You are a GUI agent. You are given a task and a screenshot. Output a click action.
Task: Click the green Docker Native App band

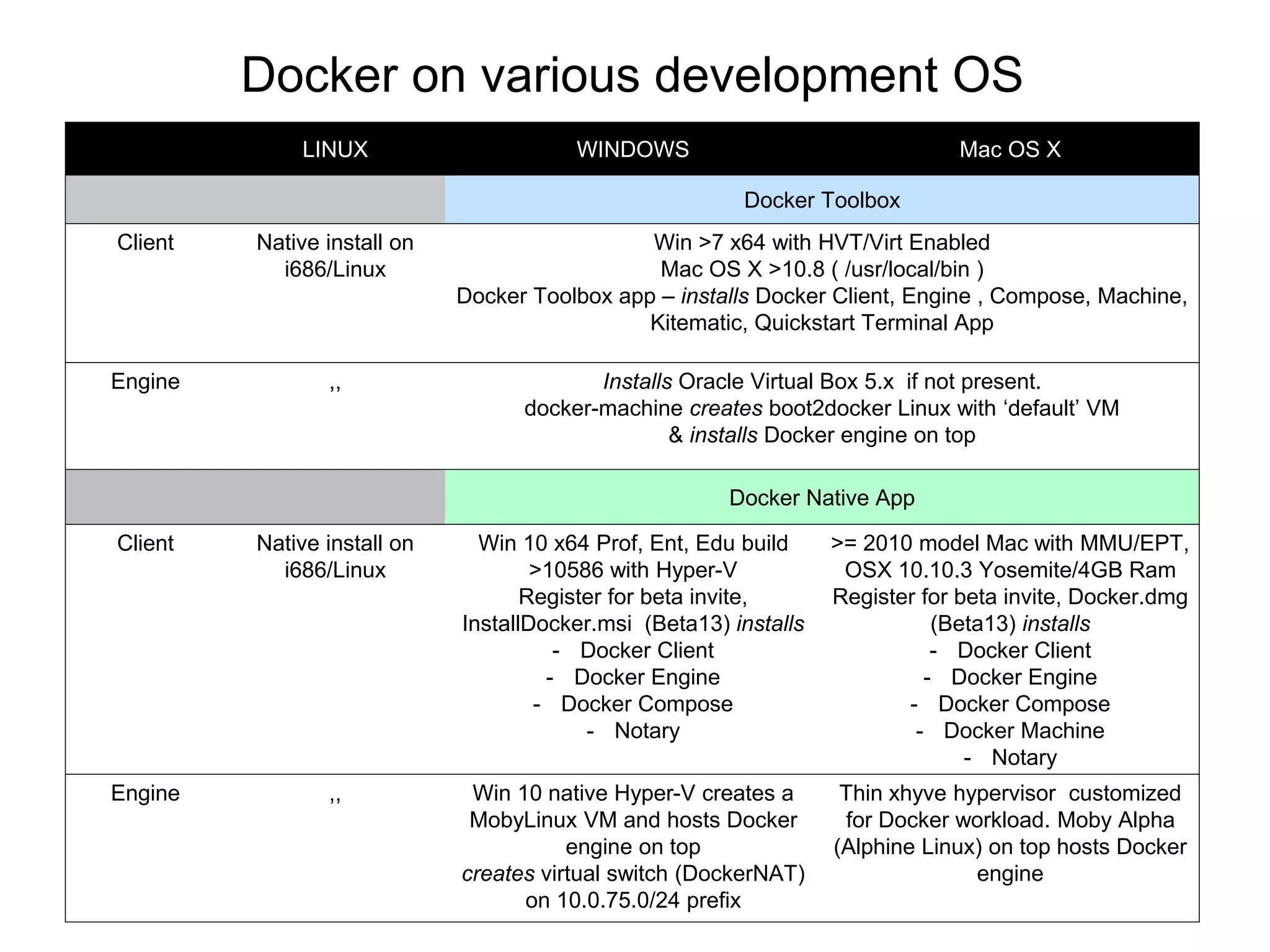pos(821,498)
